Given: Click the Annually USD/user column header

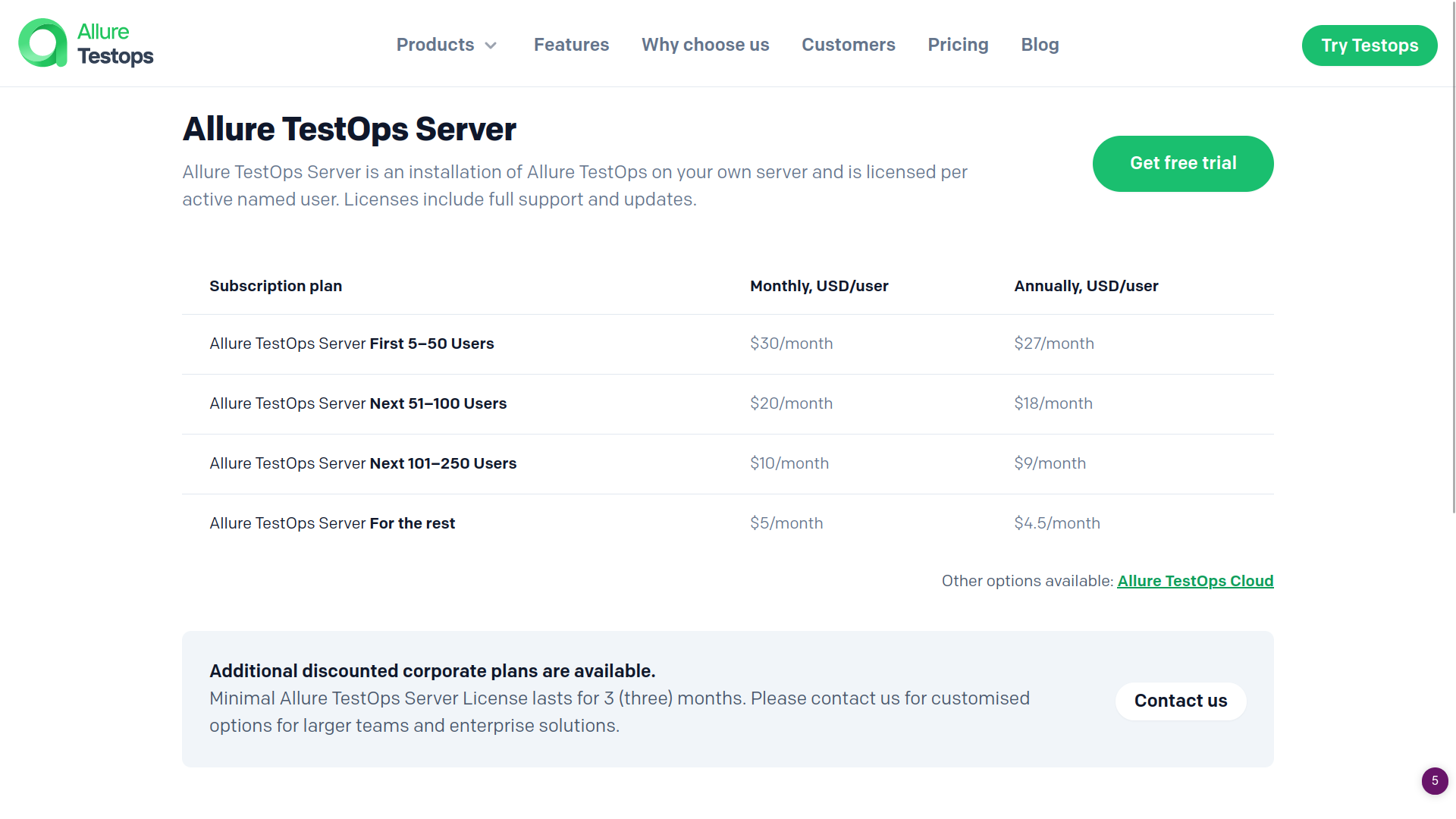Looking at the screenshot, I should (1086, 286).
